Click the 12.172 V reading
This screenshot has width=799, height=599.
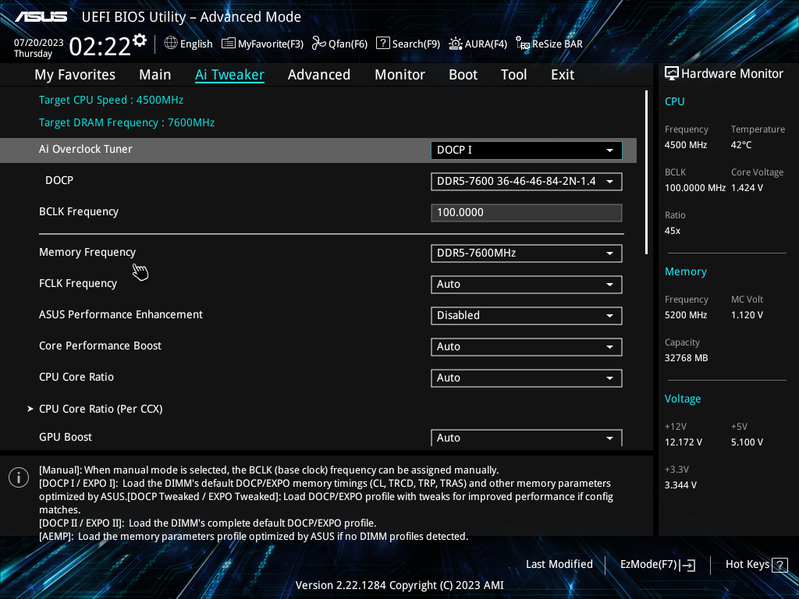click(x=683, y=442)
